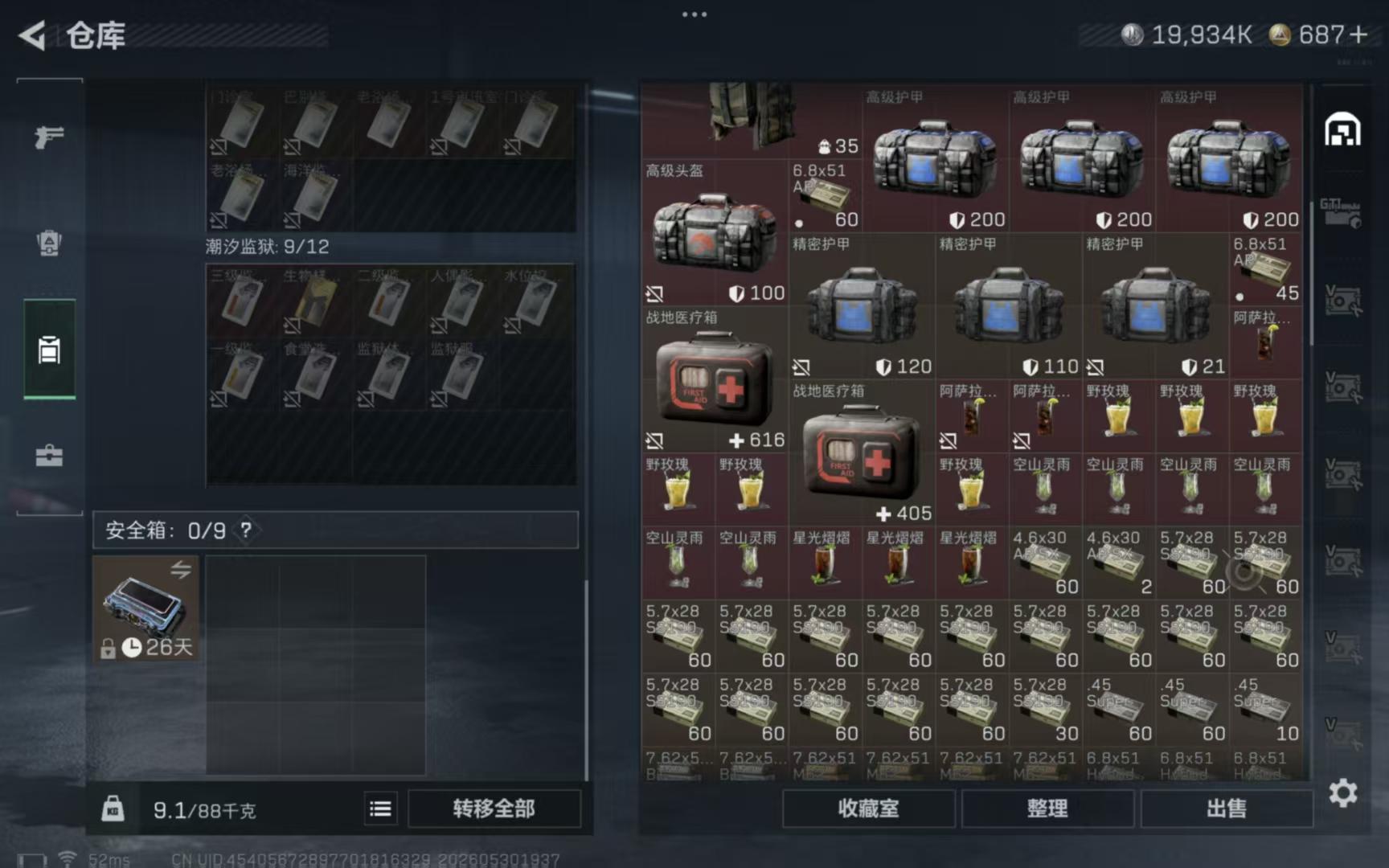Select .45 Super ammo stack of 10
The height and width of the screenshot is (868, 1389).
pyautogui.click(x=1266, y=710)
